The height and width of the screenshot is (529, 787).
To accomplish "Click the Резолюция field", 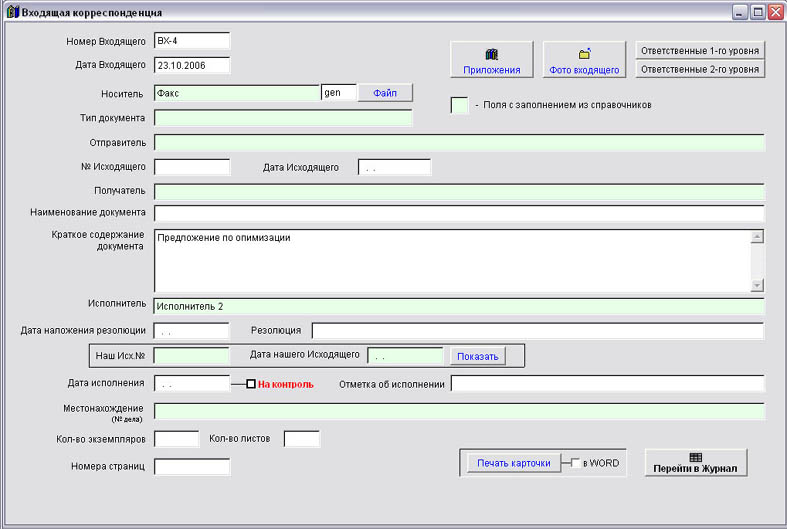I will click(538, 331).
